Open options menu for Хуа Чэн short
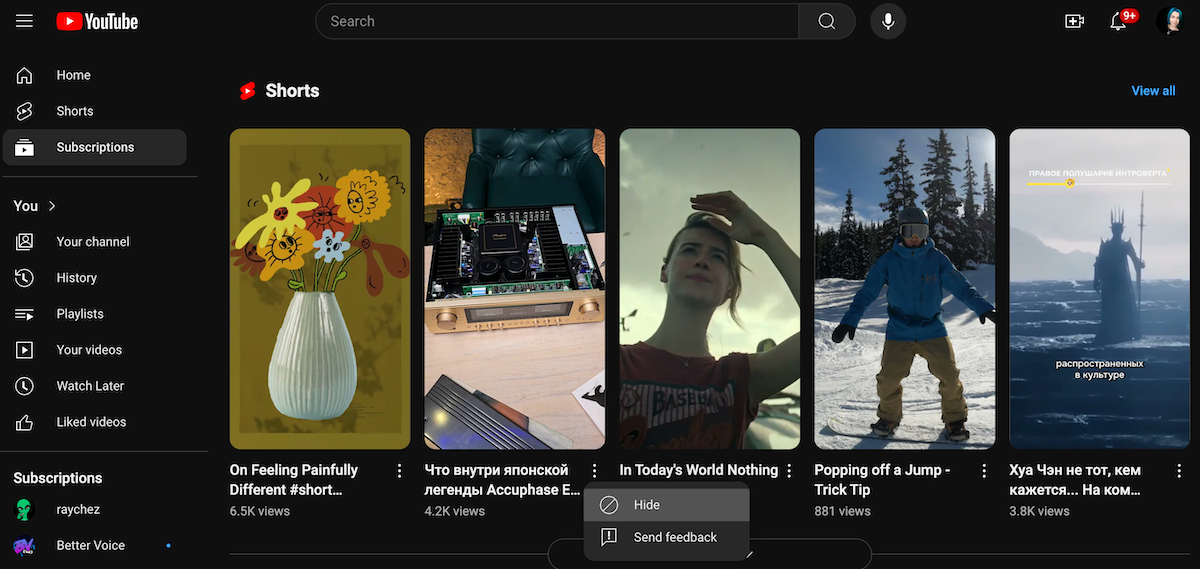The width and height of the screenshot is (1200, 569). [x=1179, y=471]
